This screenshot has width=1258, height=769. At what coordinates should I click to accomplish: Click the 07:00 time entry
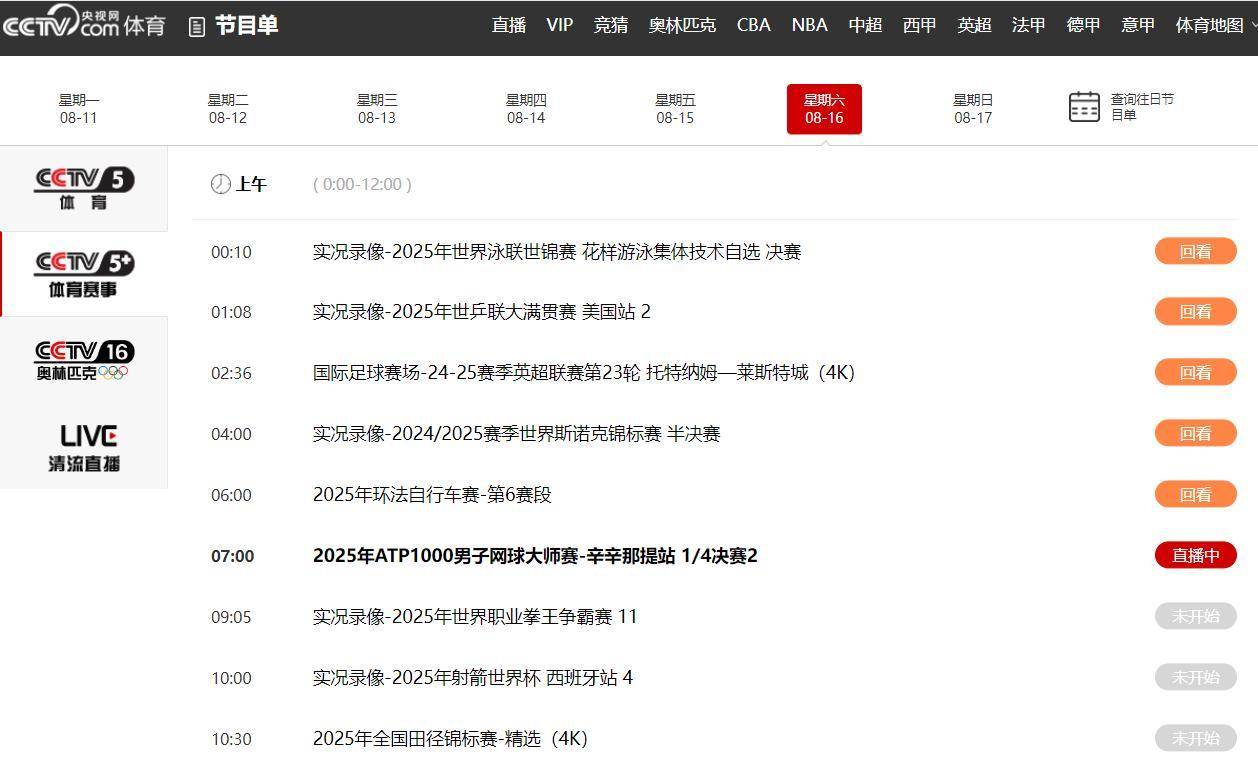(232, 556)
